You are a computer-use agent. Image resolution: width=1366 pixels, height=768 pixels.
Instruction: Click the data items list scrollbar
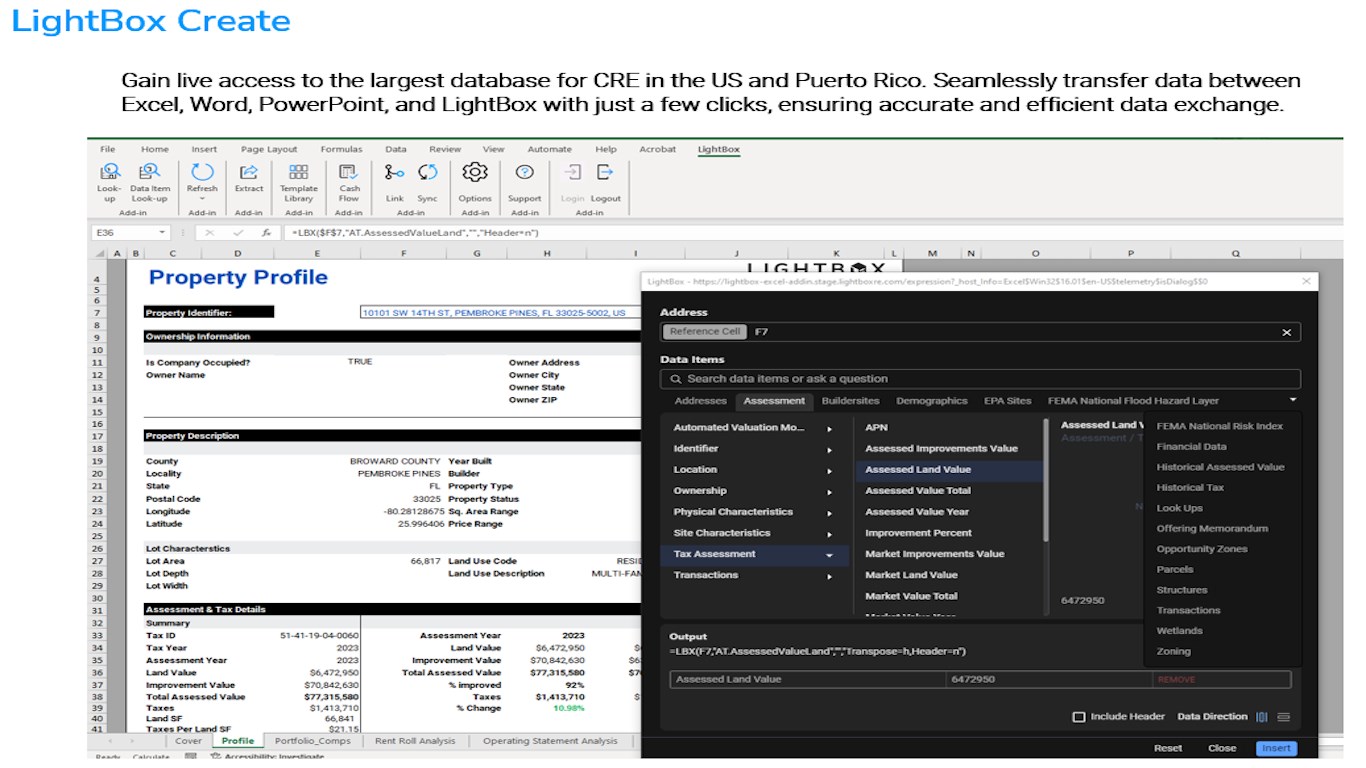point(1047,481)
